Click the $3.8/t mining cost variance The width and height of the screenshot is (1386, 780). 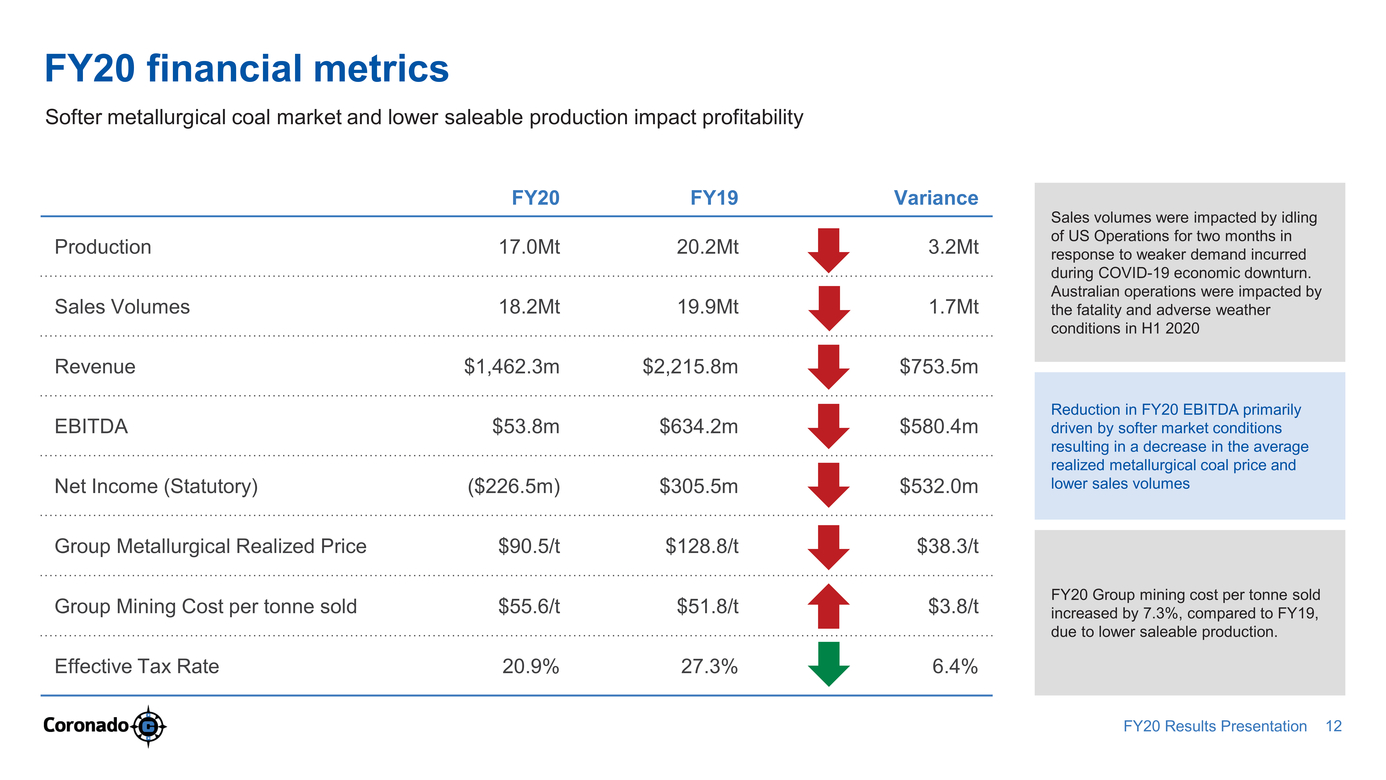[x=953, y=607]
